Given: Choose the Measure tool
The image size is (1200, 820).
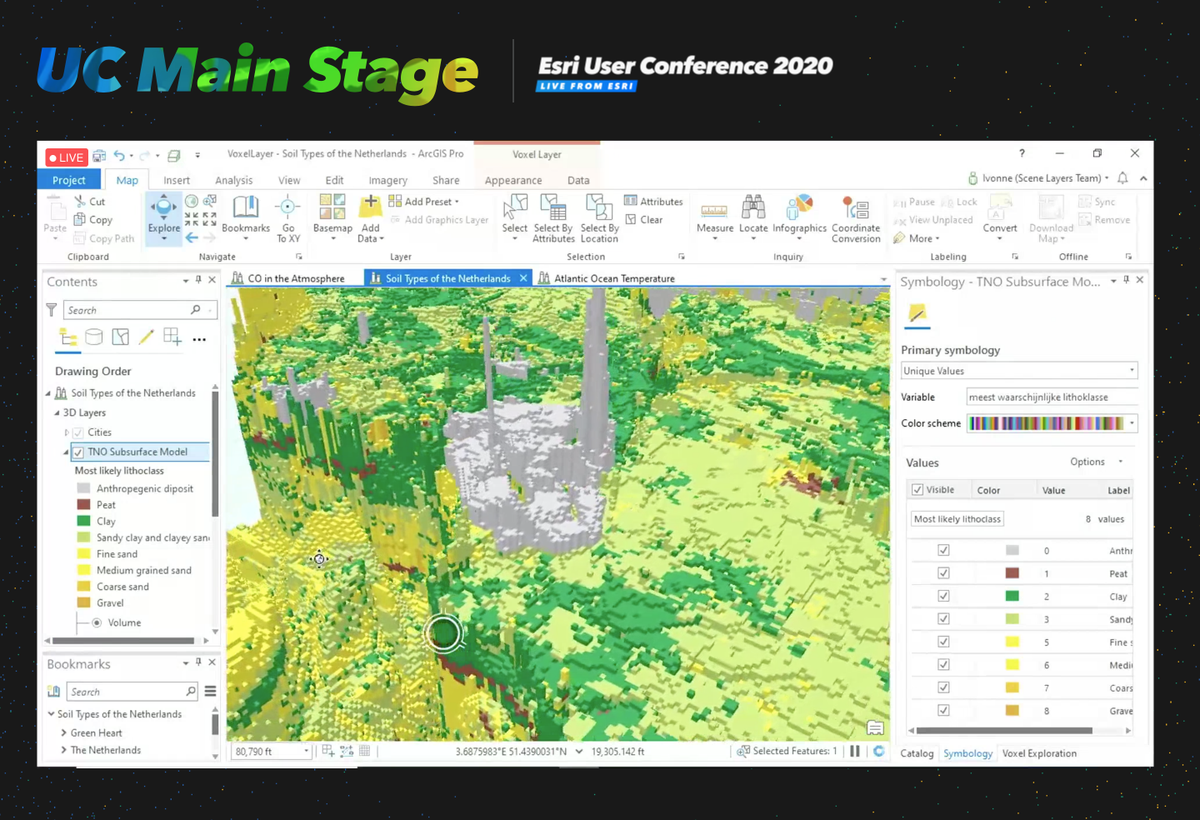Looking at the screenshot, I should [x=715, y=216].
